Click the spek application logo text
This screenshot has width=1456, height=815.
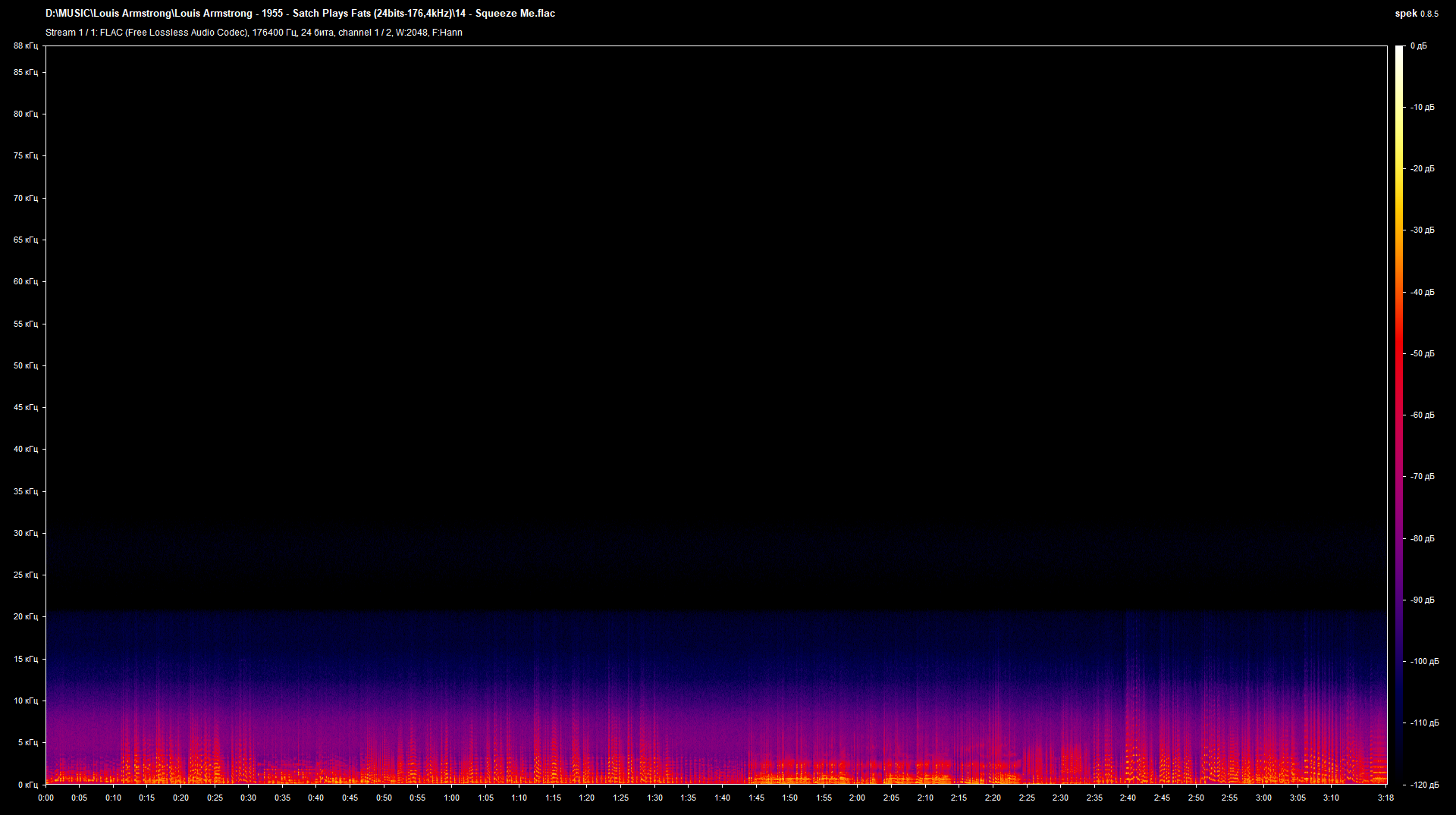tap(1404, 13)
